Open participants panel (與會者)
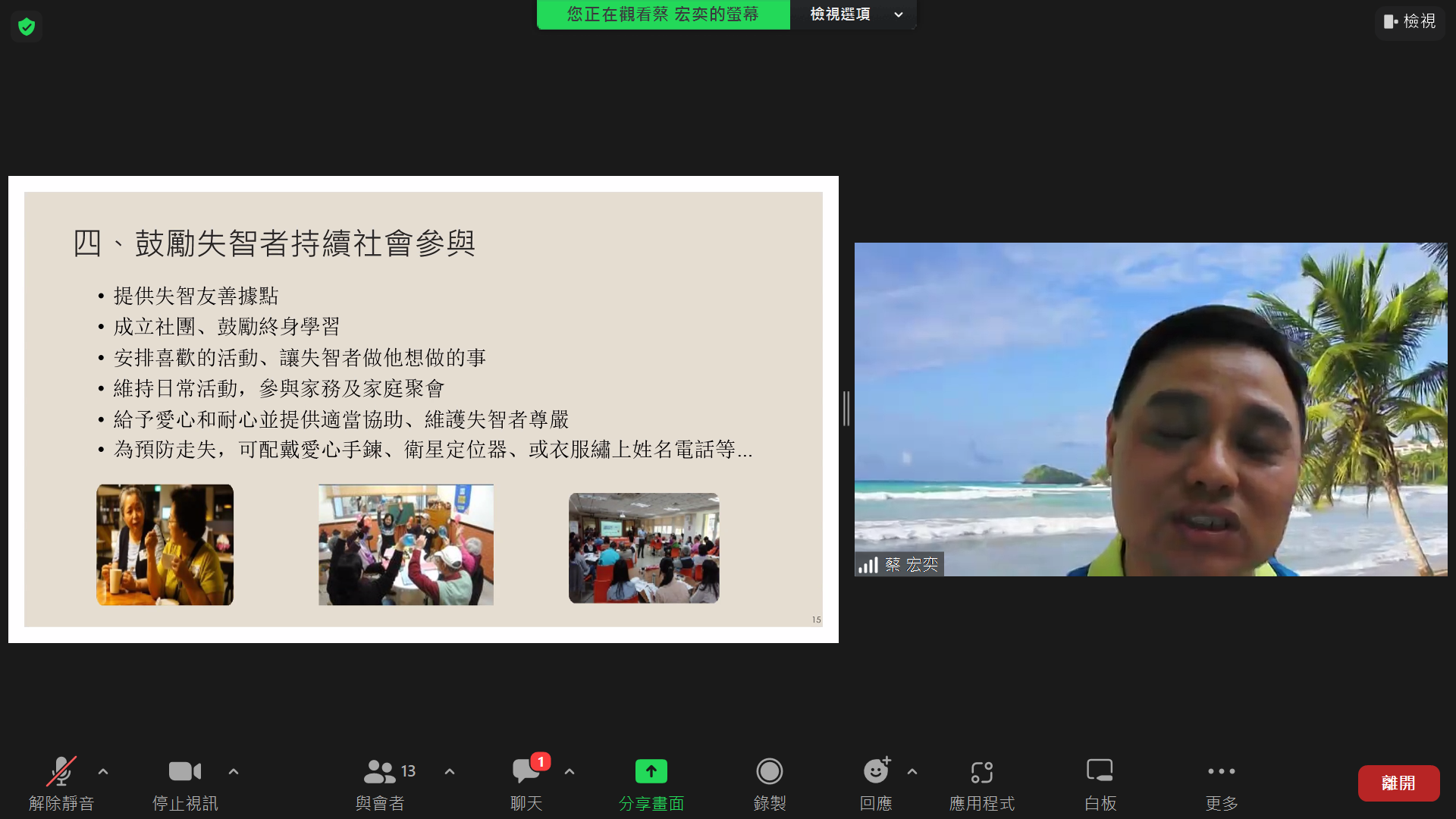The height and width of the screenshot is (819, 1456). (379, 771)
